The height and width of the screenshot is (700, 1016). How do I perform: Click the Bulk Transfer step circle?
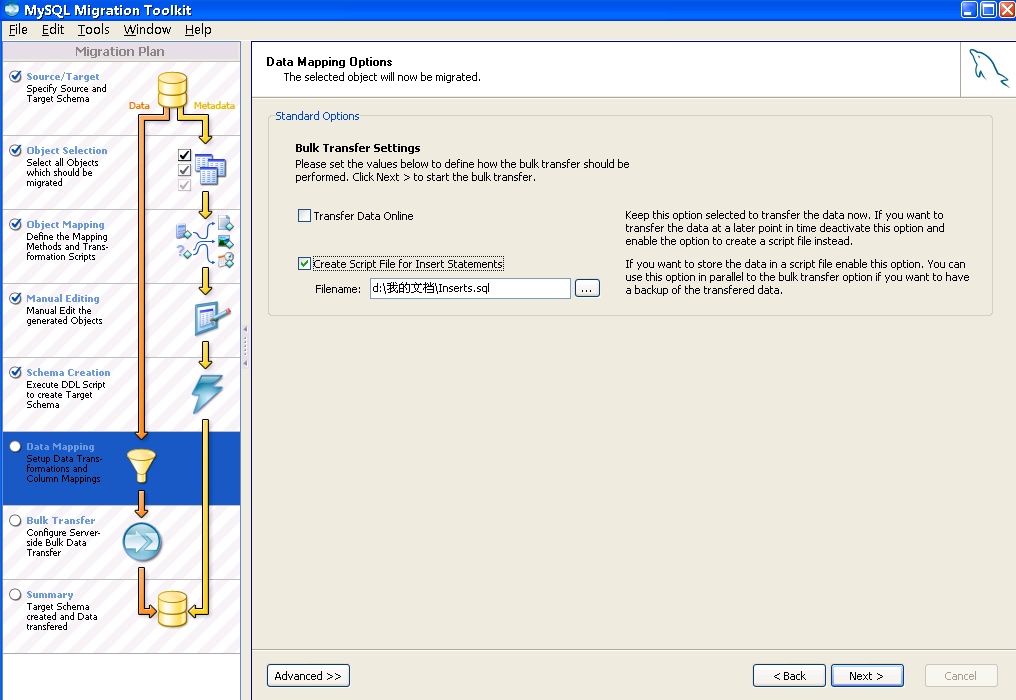point(16,520)
